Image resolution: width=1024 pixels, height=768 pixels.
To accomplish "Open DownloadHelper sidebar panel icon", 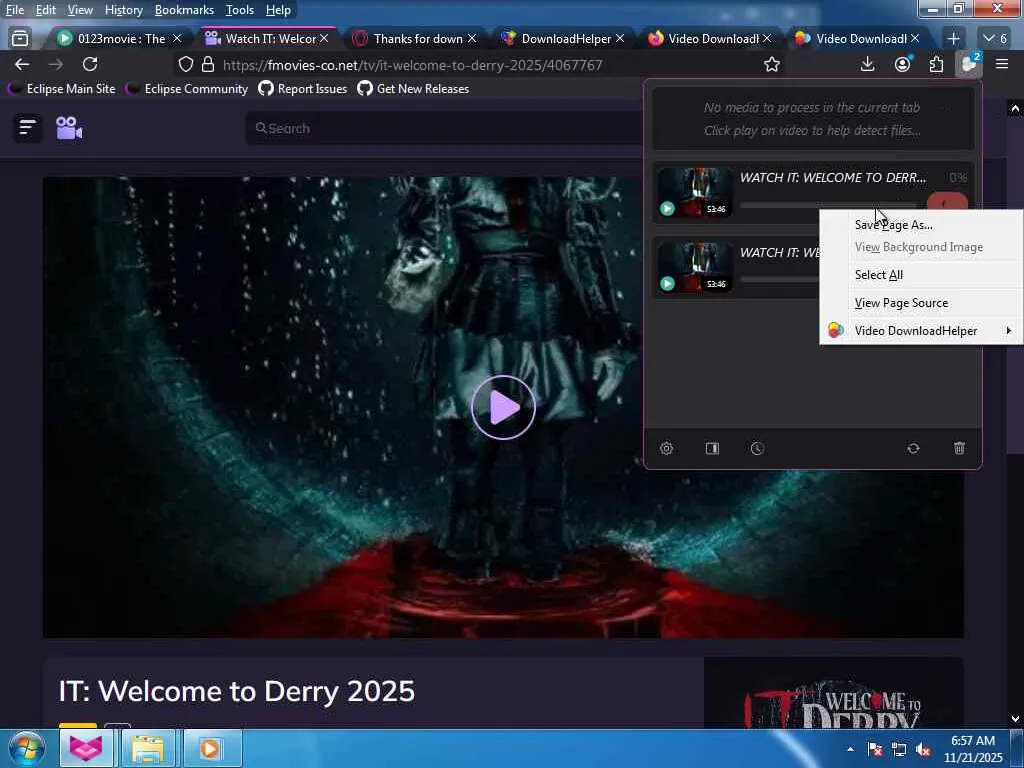I will [712, 449].
